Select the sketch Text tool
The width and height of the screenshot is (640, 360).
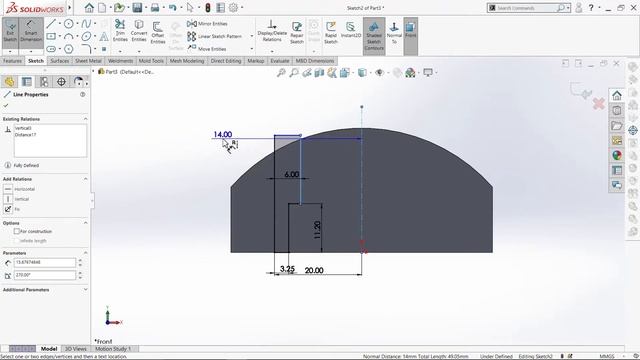104,36
